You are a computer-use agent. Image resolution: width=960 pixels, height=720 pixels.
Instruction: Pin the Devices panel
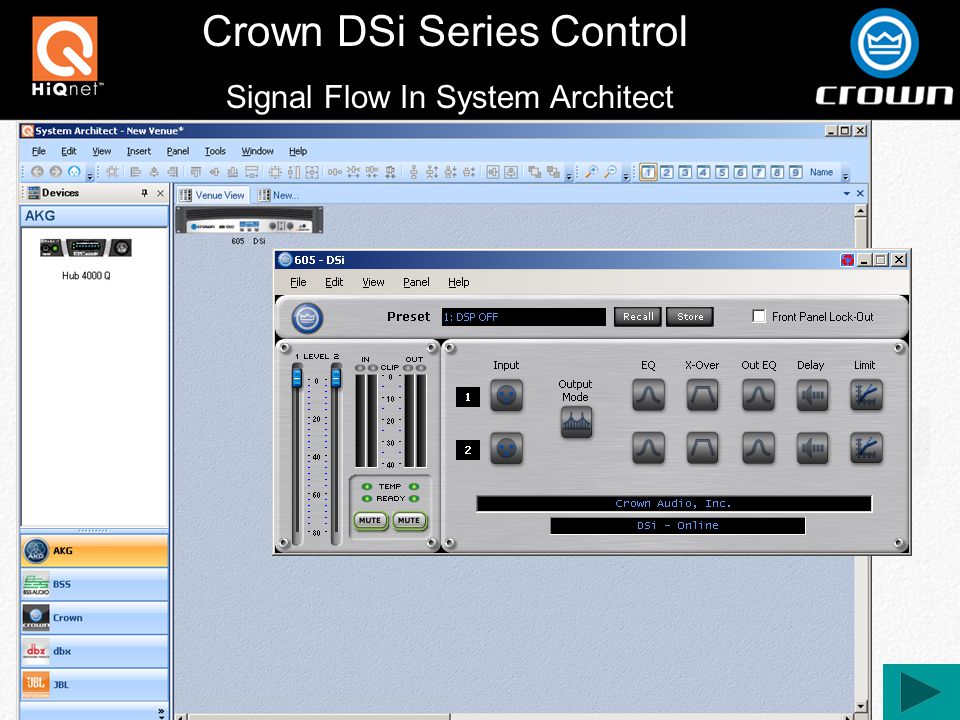tap(144, 193)
